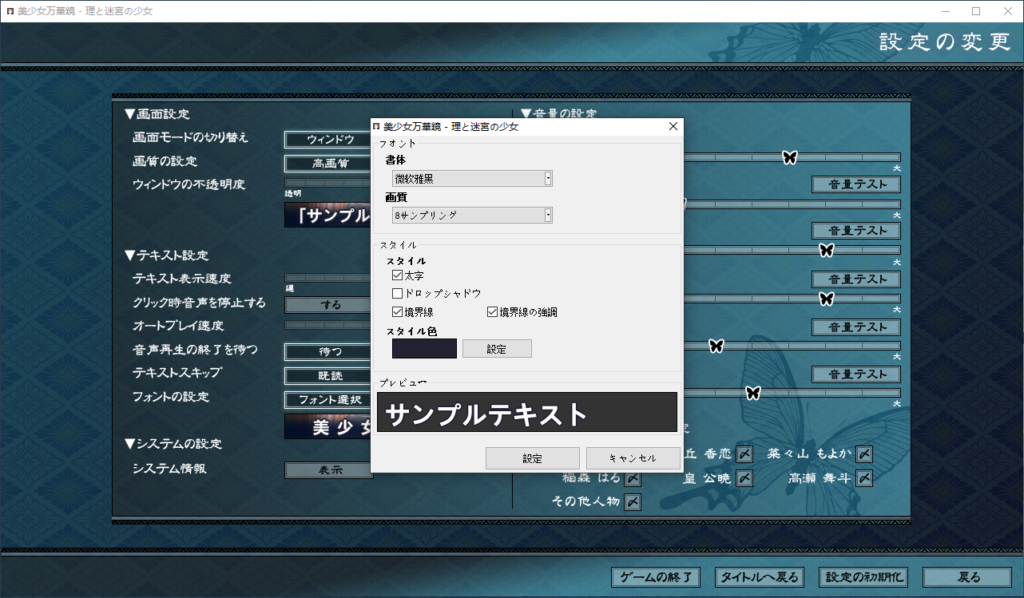Image resolution: width=1024 pixels, height=598 pixels.
Task: Click the butterfly handle on the topmost volume slider
Action: click(x=789, y=157)
